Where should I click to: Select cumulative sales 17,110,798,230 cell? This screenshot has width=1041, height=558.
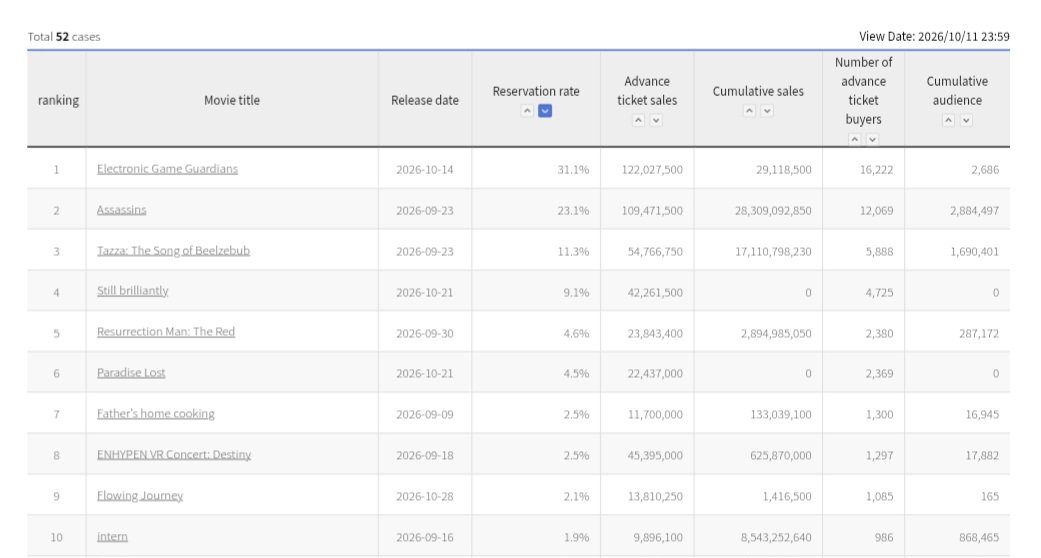pos(758,251)
